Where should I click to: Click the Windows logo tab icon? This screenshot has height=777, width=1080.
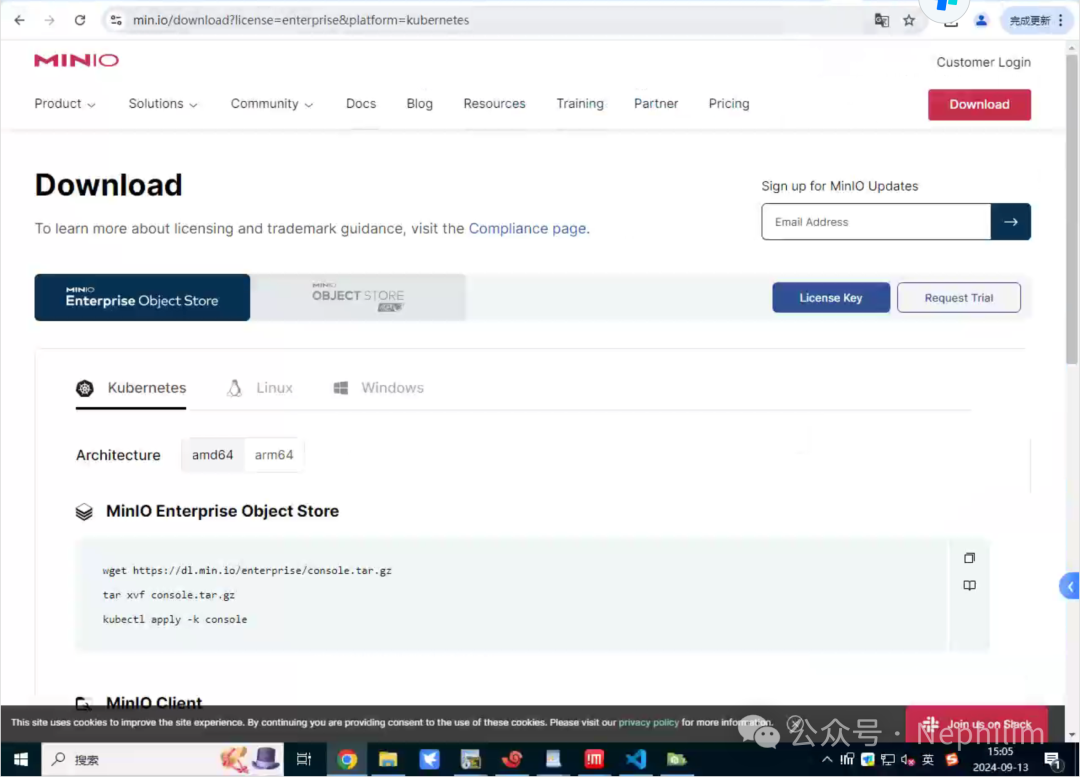click(x=340, y=388)
